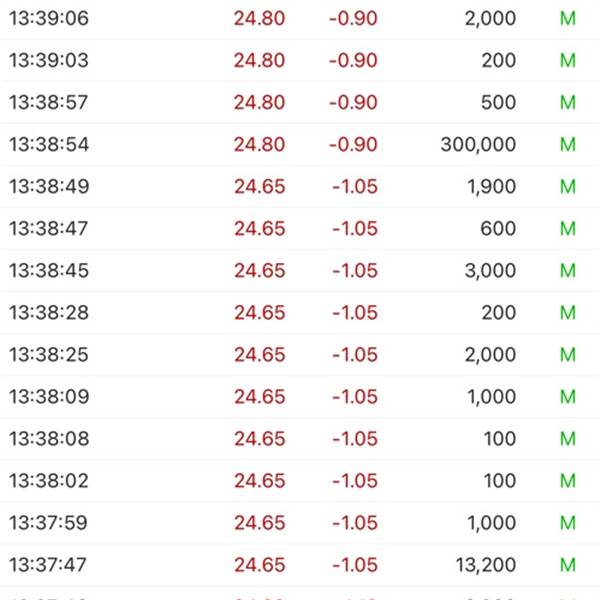The height and width of the screenshot is (600, 600).
Task: Select the 13:39:06 trade row
Action: (x=300, y=18)
